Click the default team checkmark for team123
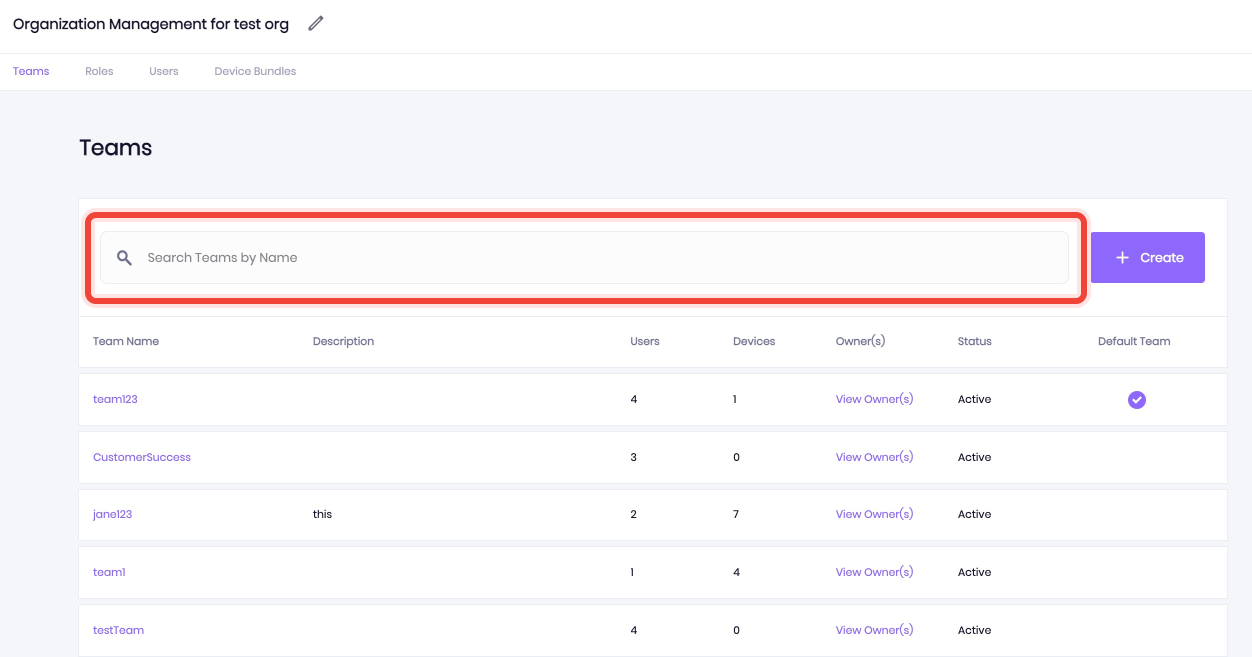Screen dimensions: 1252x657 [x=1137, y=400]
